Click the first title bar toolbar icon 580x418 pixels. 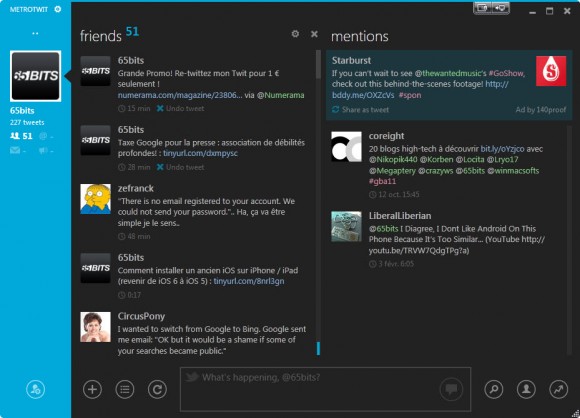click(x=482, y=8)
